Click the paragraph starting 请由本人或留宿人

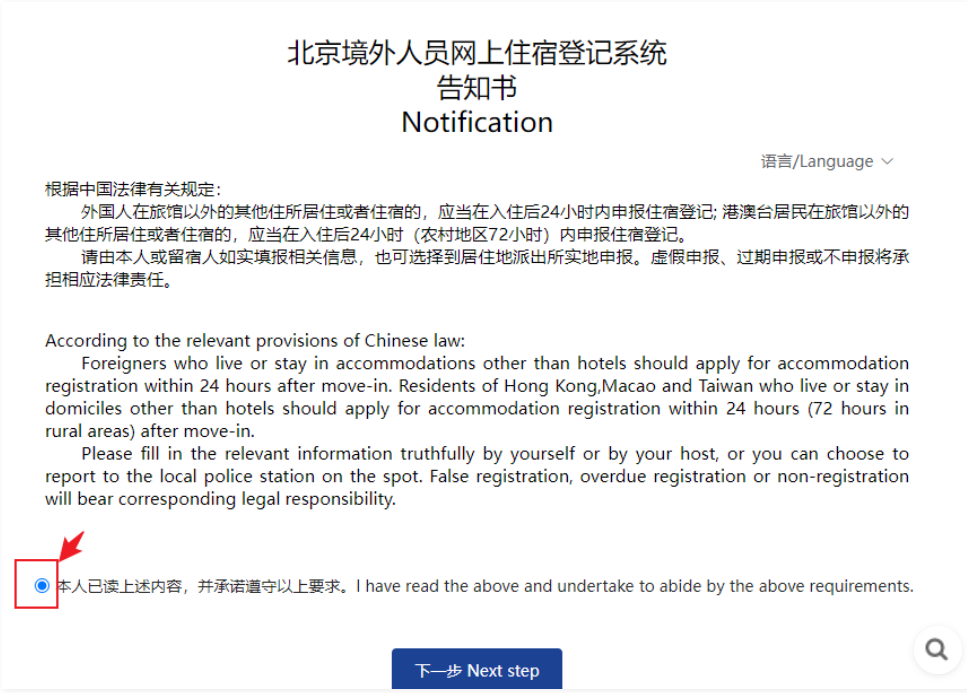(477, 268)
